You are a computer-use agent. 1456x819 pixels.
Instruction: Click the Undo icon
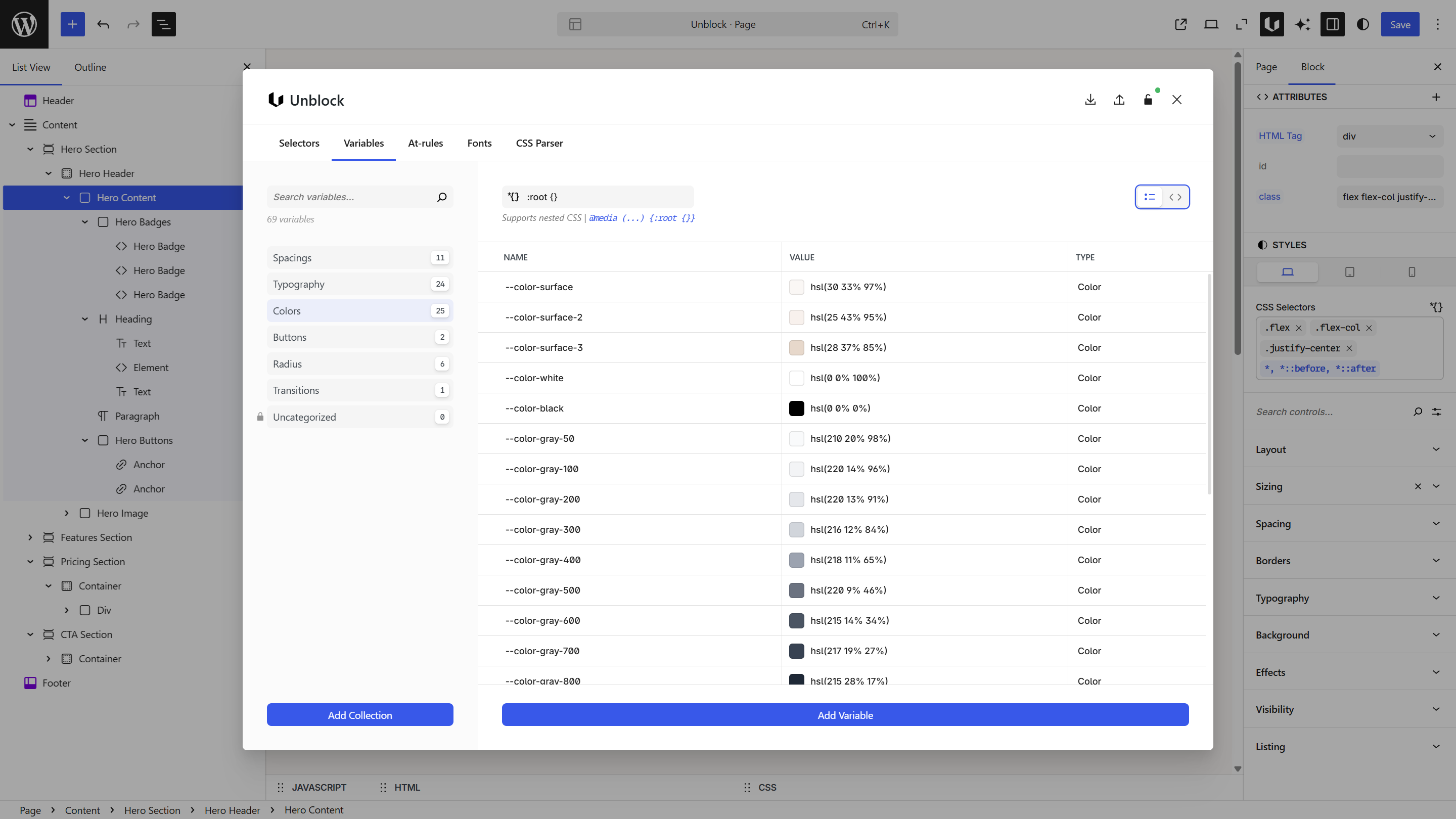(x=104, y=24)
